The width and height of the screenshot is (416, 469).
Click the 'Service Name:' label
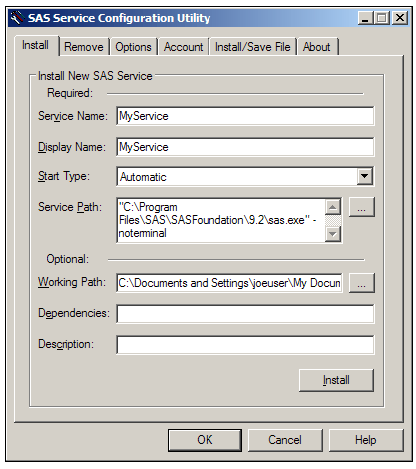pyautogui.click(x=73, y=116)
